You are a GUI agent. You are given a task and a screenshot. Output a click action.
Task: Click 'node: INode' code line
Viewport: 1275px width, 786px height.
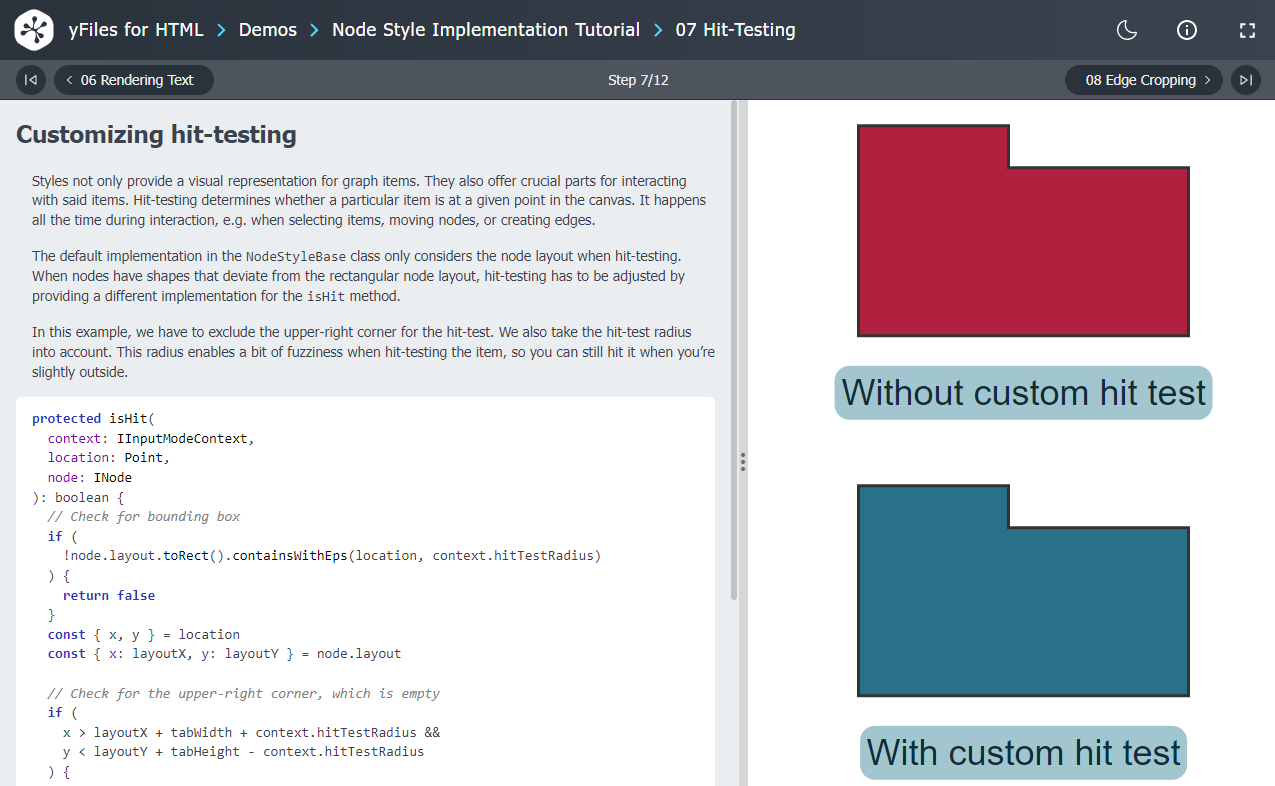click(x=90, y=477)
